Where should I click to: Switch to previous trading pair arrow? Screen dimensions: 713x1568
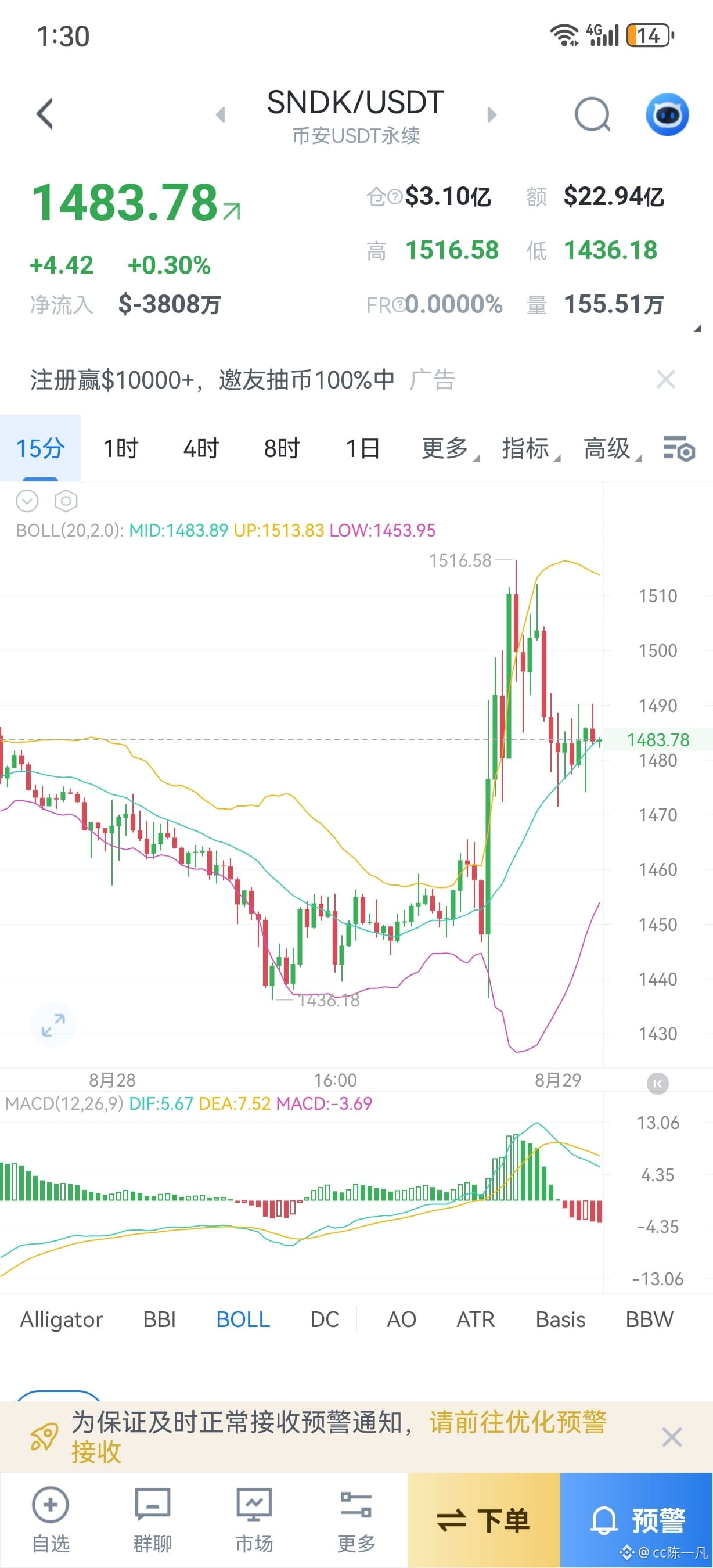click(221, 114)
